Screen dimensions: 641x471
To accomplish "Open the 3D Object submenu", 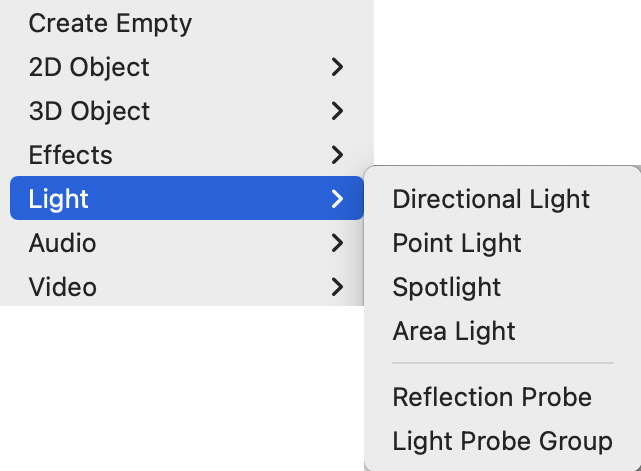I will tap(89, 111).
